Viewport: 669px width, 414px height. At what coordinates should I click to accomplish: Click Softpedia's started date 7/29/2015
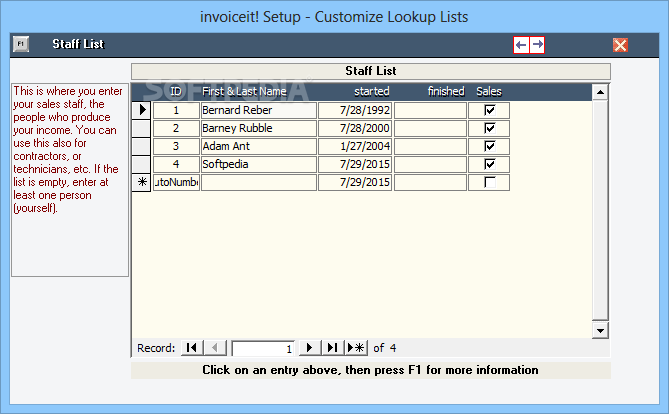click(x=355, y=164)
